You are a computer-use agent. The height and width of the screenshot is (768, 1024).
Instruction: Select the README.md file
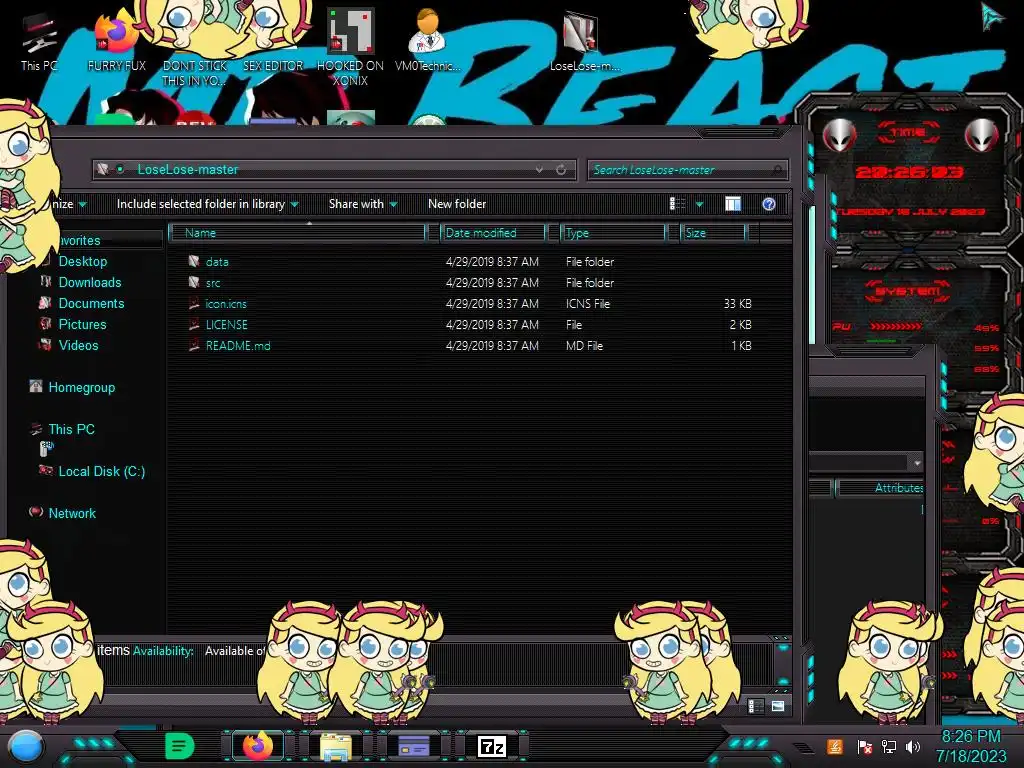(238, 345)
